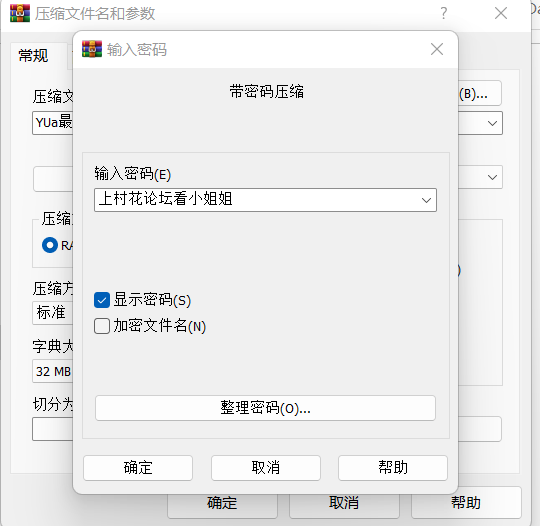Confirm password with dialog 确定 button
540x526 pixels.
[x=138, y=468]
